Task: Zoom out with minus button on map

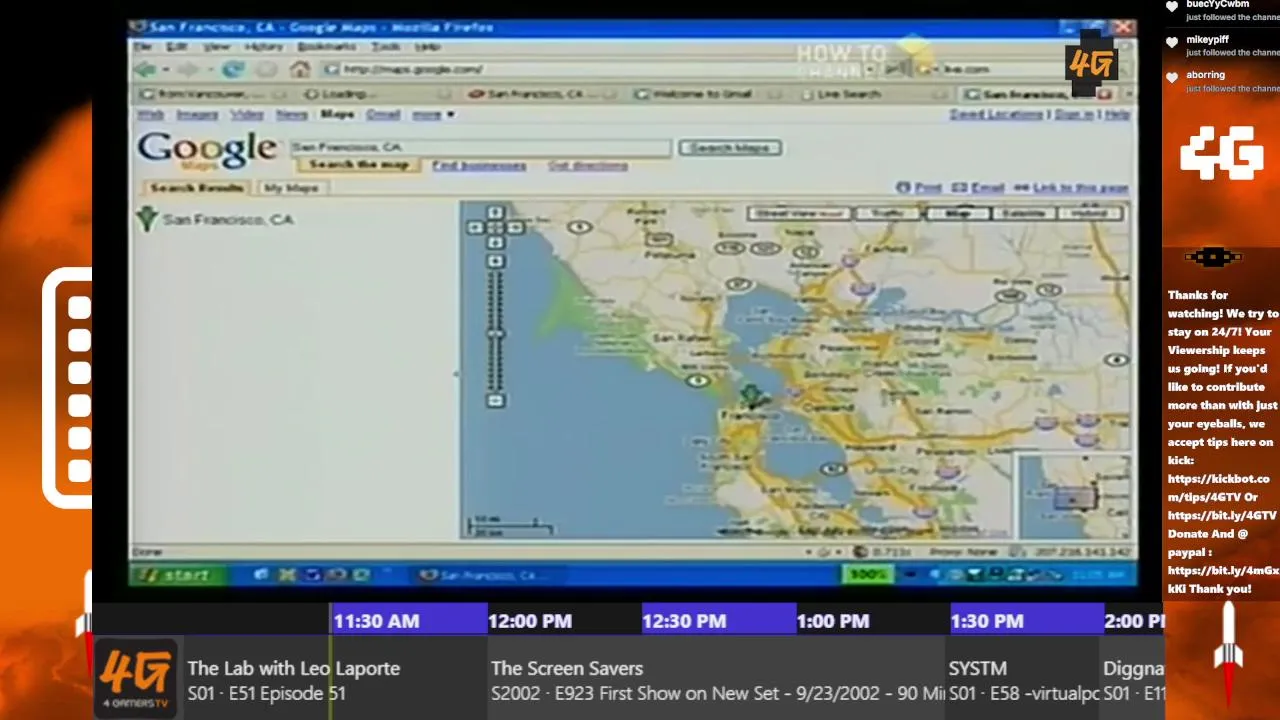Action: 495,401
